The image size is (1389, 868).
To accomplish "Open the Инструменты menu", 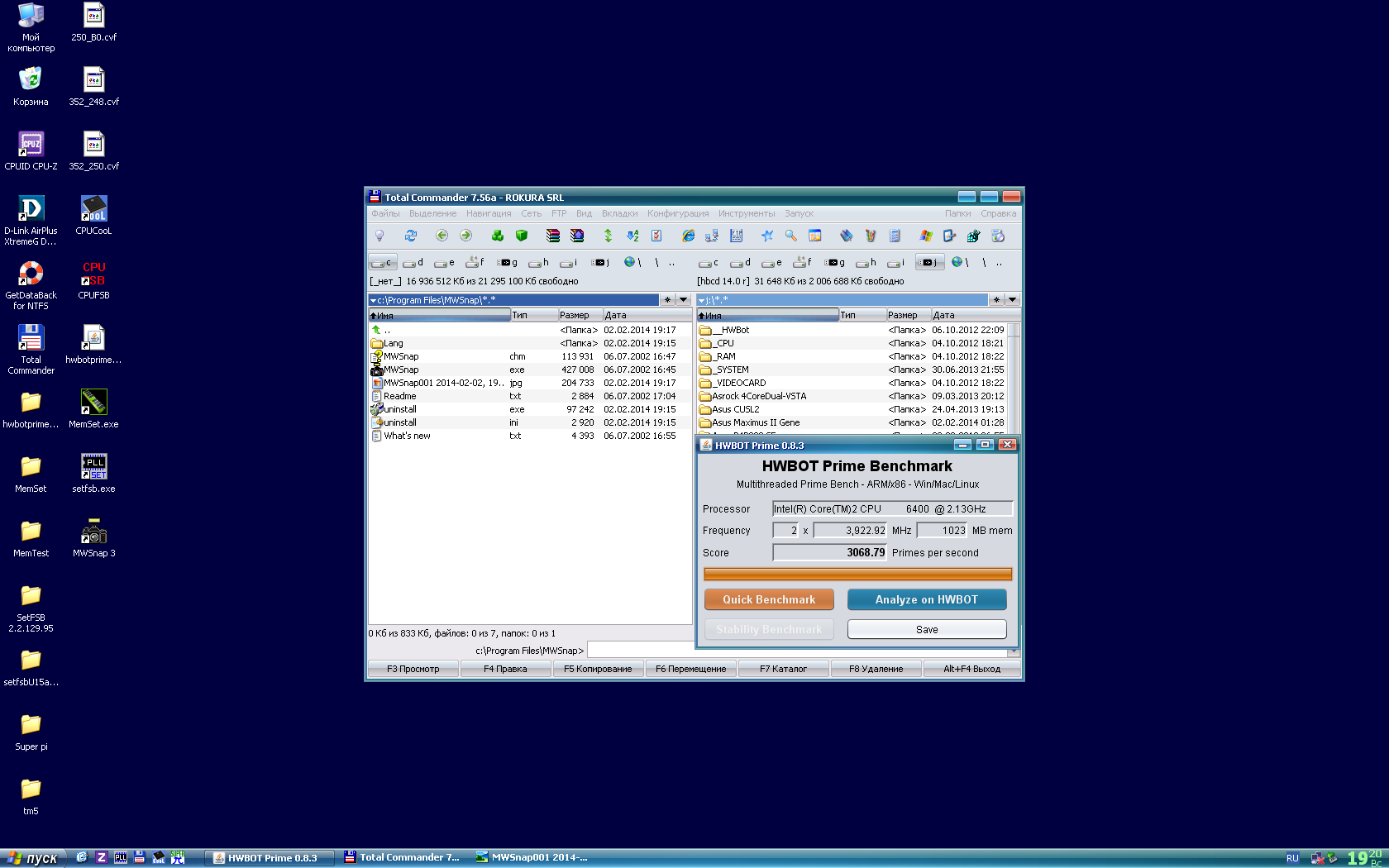I will tap(747, 213).
